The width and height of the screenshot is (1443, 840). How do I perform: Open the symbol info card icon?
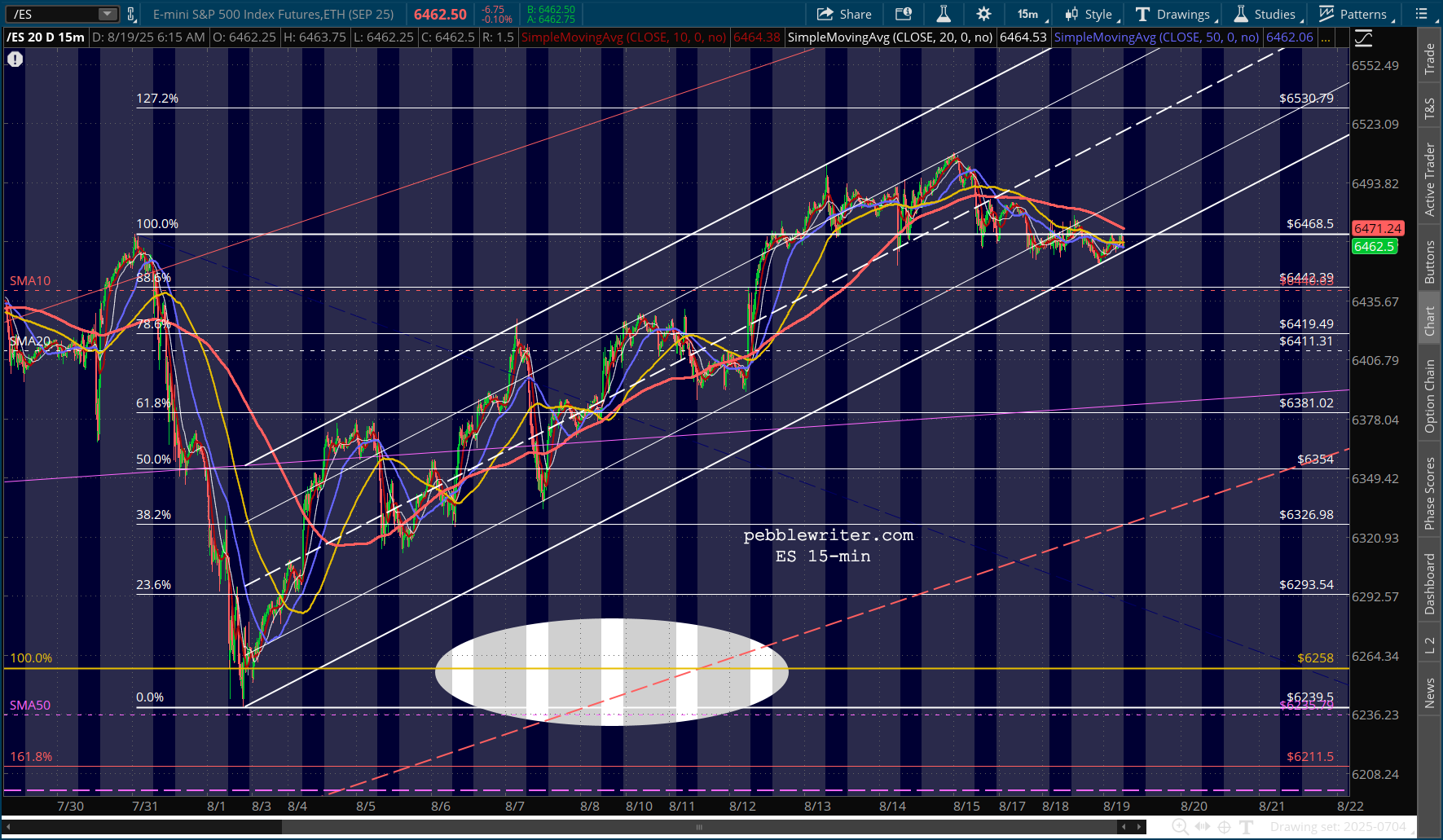[x=904, y=14]
